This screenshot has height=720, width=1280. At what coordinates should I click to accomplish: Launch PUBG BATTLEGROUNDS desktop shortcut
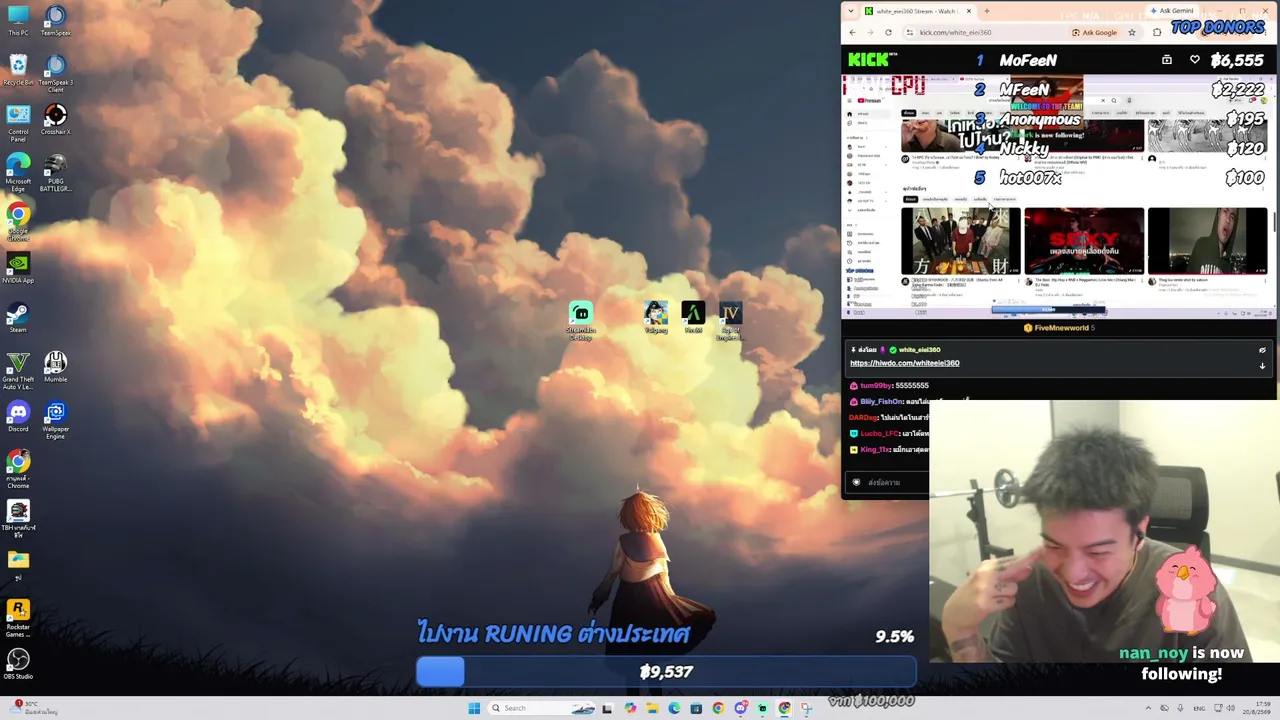point(56,172)
